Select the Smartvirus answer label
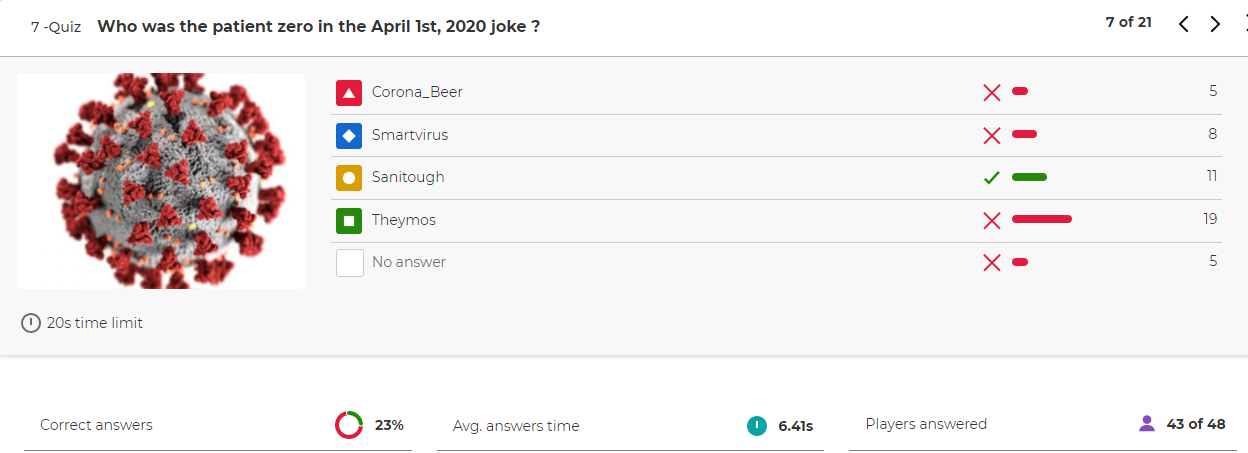 (x=410, y=135)
